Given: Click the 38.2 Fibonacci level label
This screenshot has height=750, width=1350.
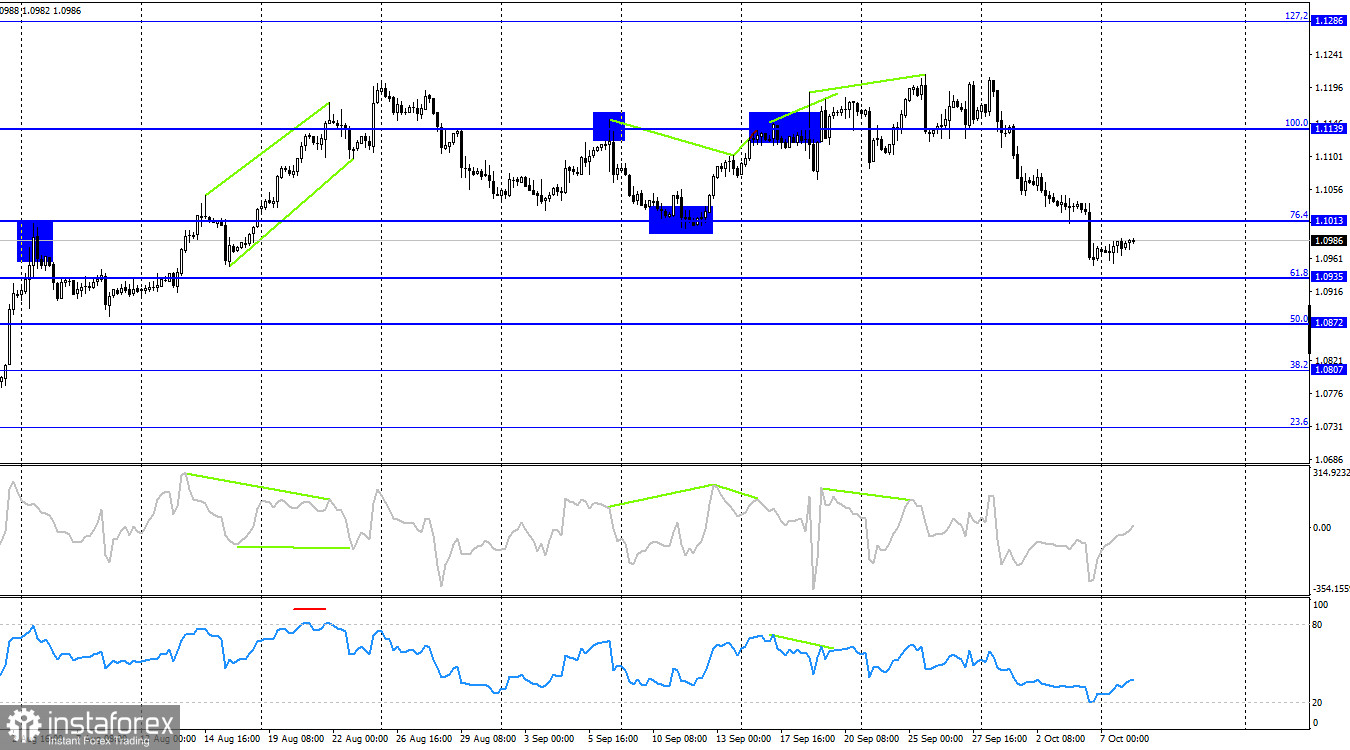Looking at the screenshot, I should pos(1299,365).
